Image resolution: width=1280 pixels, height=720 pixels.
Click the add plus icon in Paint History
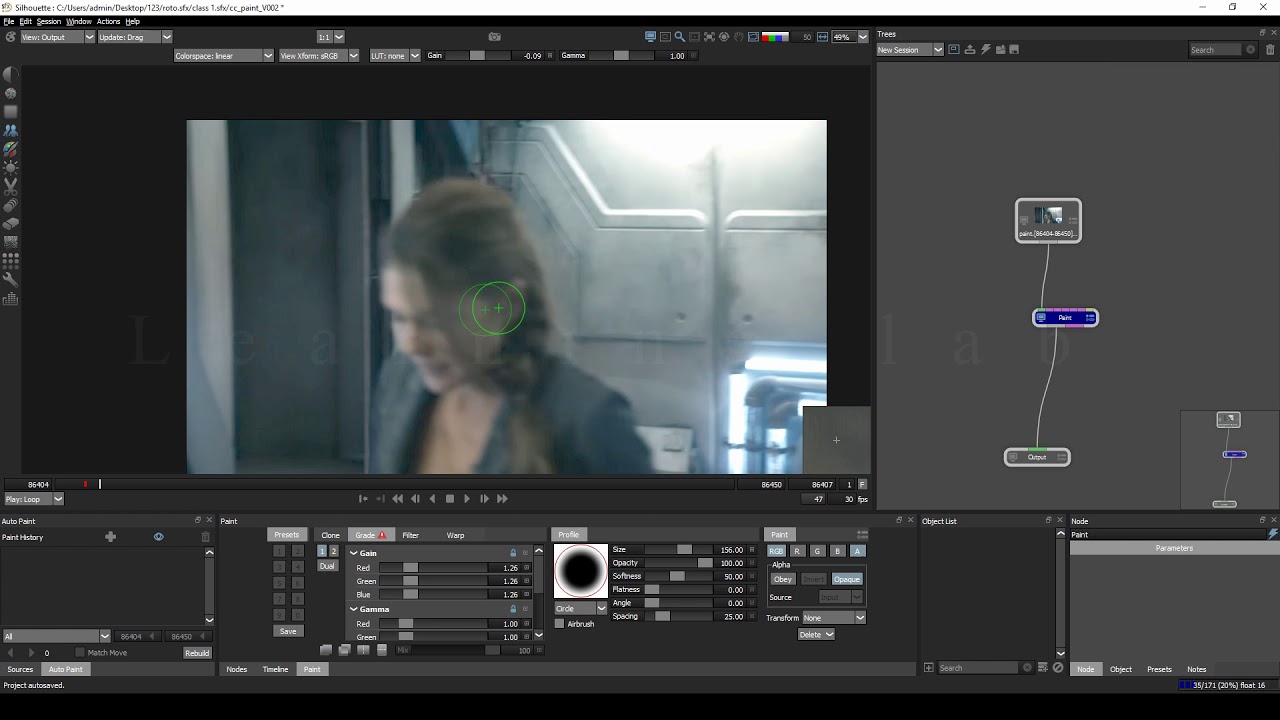[x=111, y=537]
